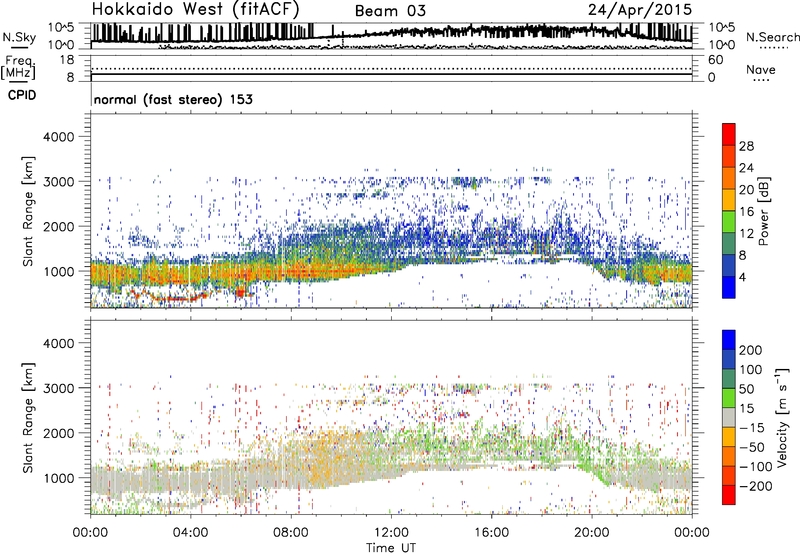This screenshot has width=800, height=554.
Task: Click the 100 label on velocity colorbar
Action: 751,370
